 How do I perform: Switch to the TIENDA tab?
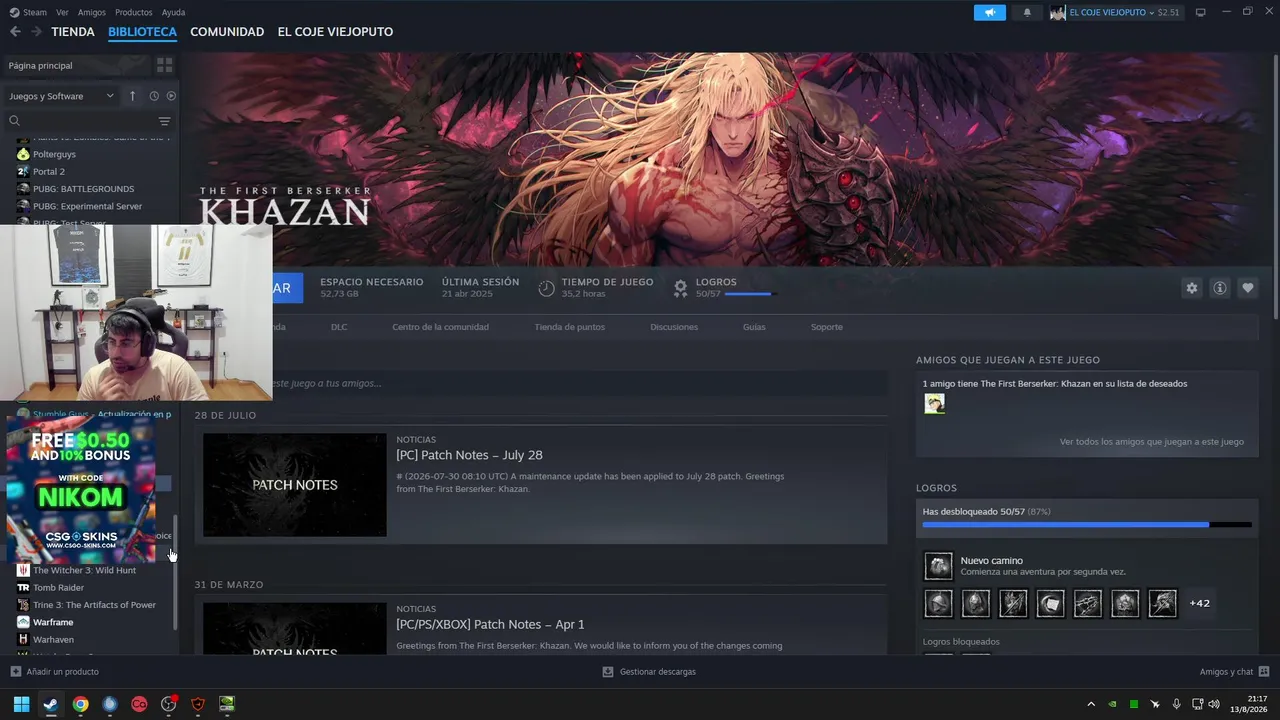pos(73,32)
